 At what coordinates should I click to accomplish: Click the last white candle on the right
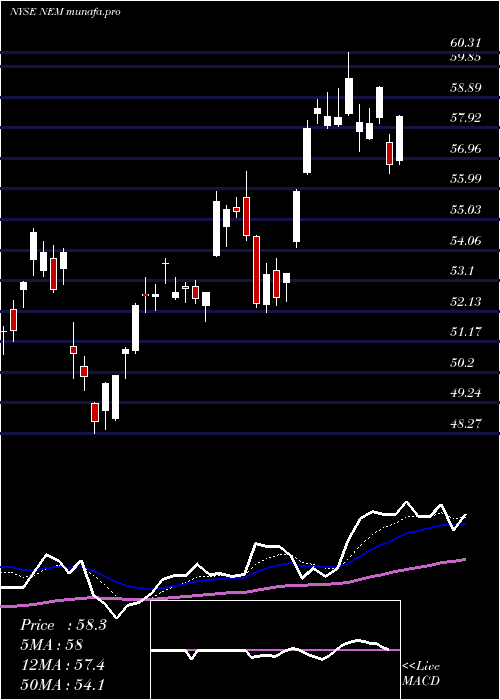click(399, 138)
